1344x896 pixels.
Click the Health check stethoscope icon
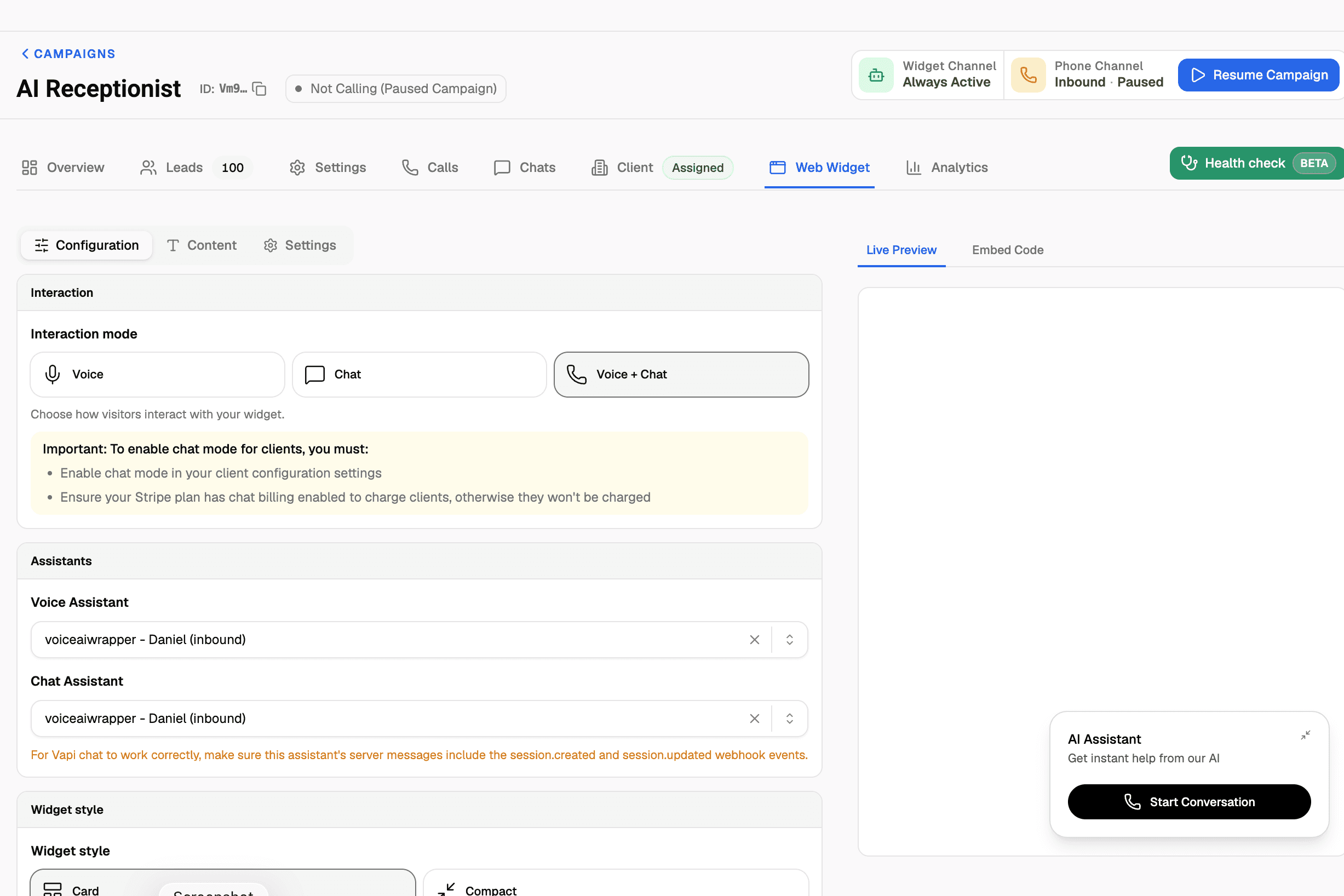coord(1189,163)
